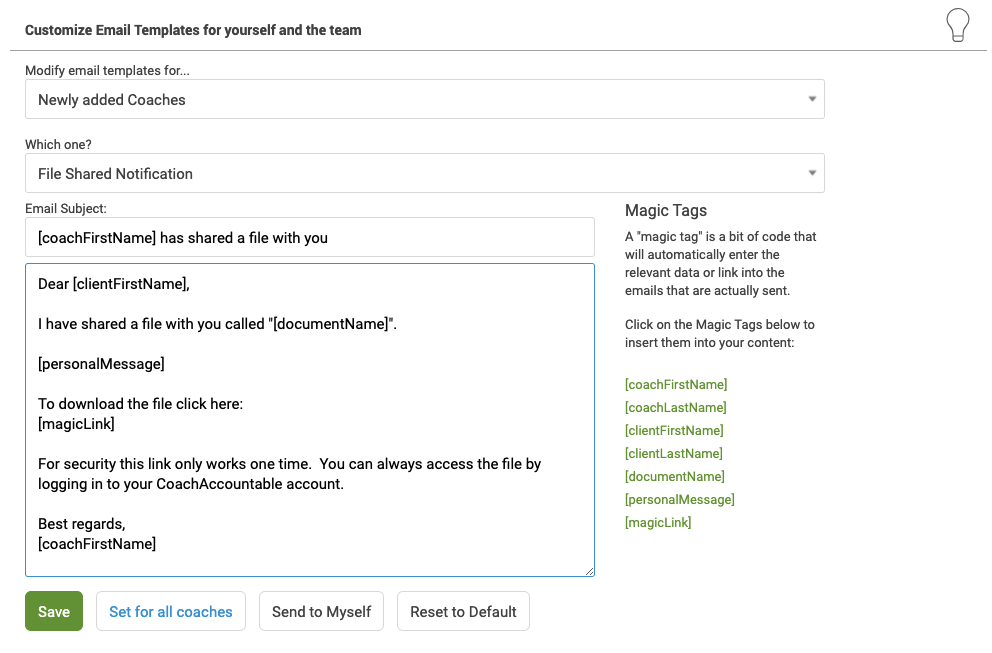
Task: Click the 'Best regards,' line in body
Action: pos(82,524)
